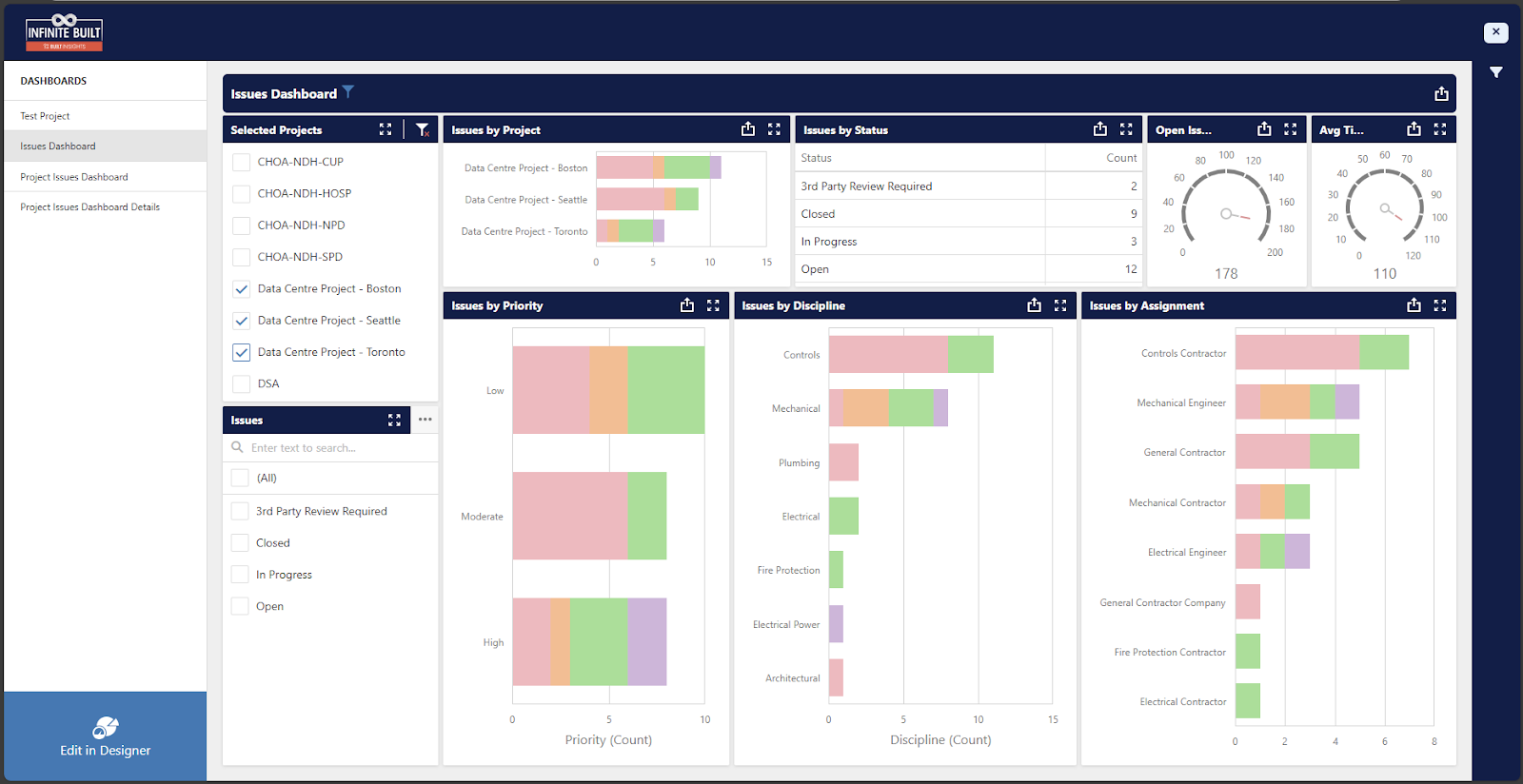This screenshot has width=1523, height=784.
Task: Export the Issues by Status table
Action: coord(1100,129)
